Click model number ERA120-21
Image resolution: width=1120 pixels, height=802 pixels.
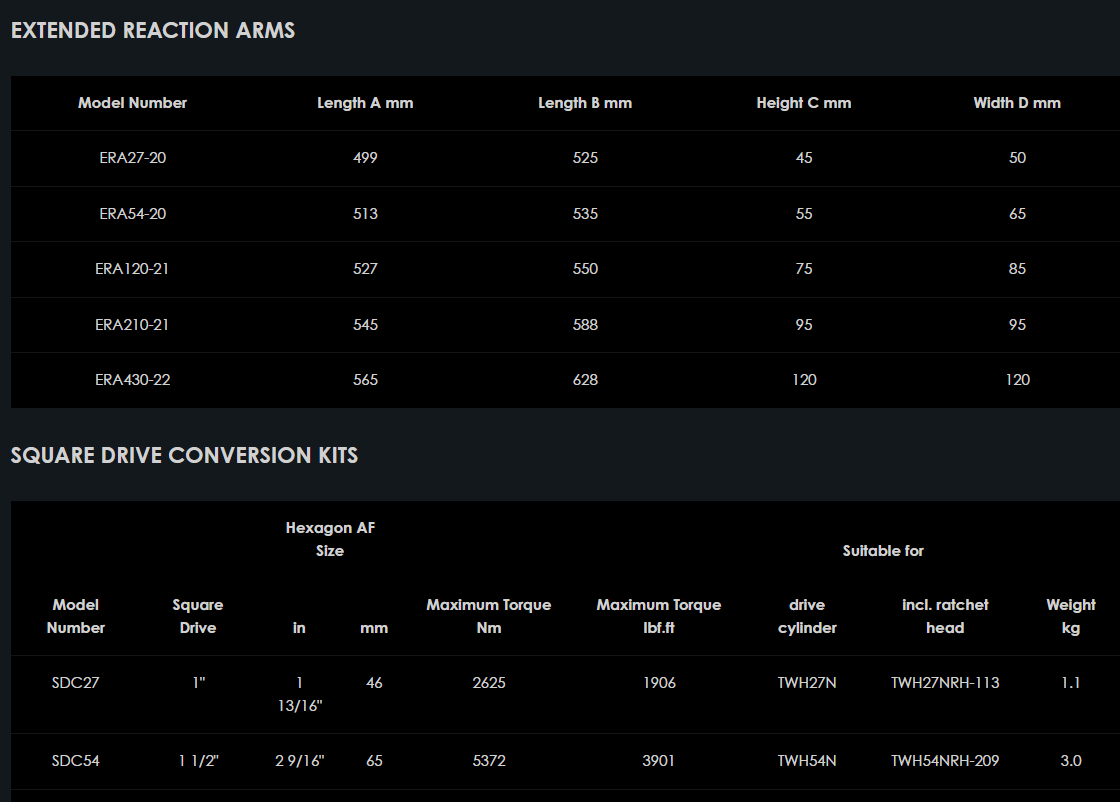click(132, 269)
